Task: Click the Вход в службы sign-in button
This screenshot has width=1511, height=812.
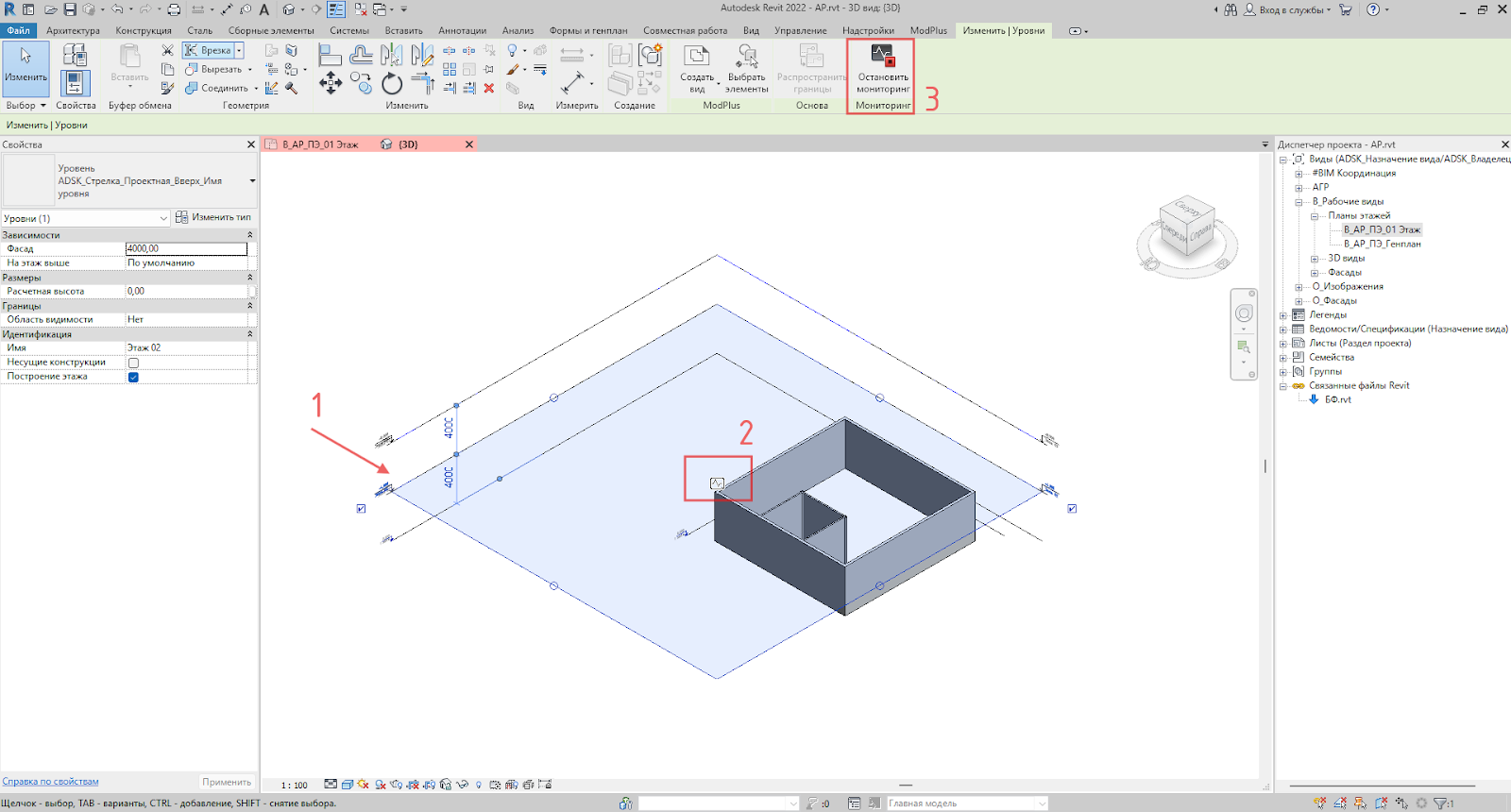Action: coord(1288,9)
